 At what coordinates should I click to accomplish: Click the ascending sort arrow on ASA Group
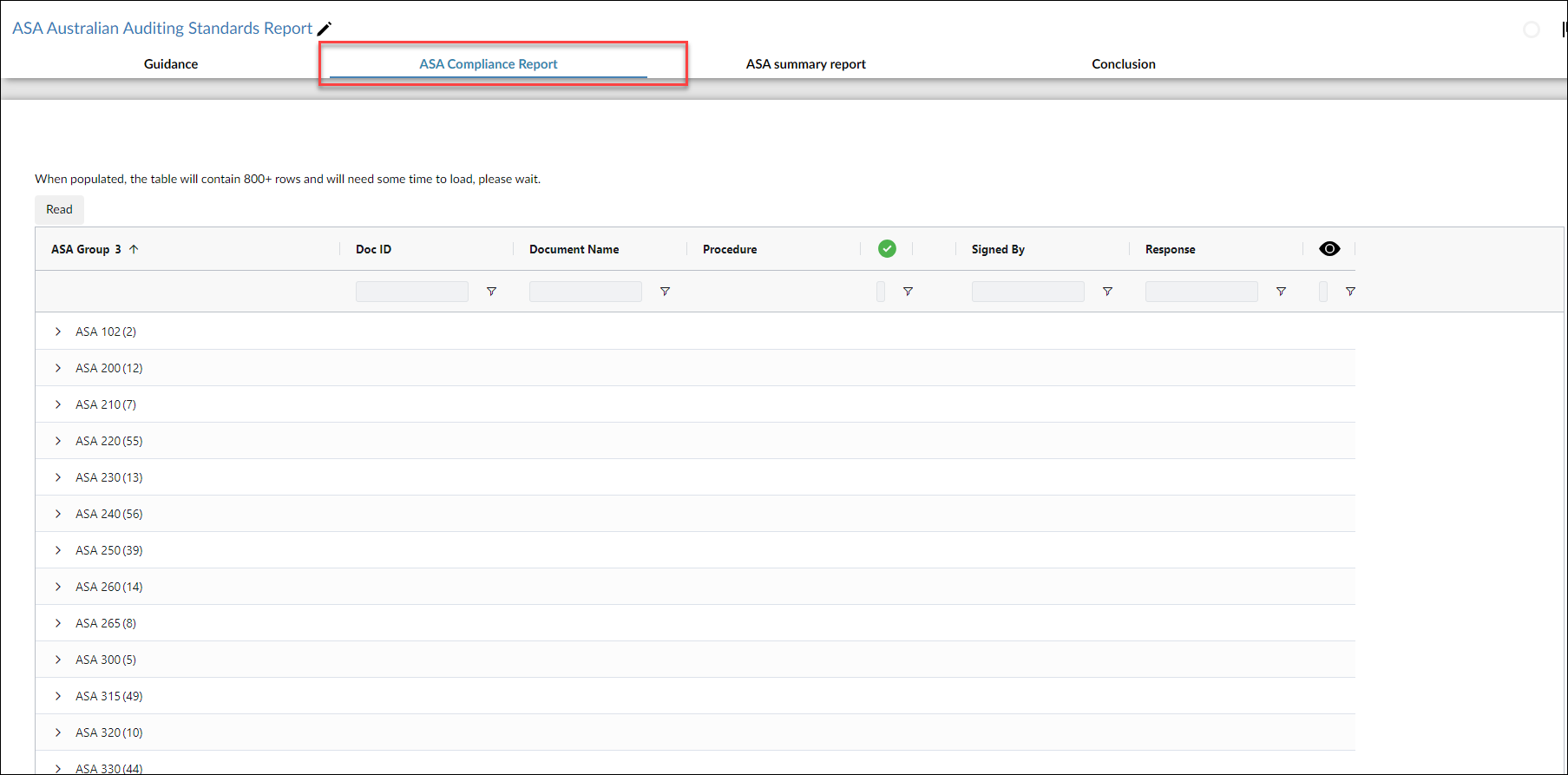tap(134, 249)
